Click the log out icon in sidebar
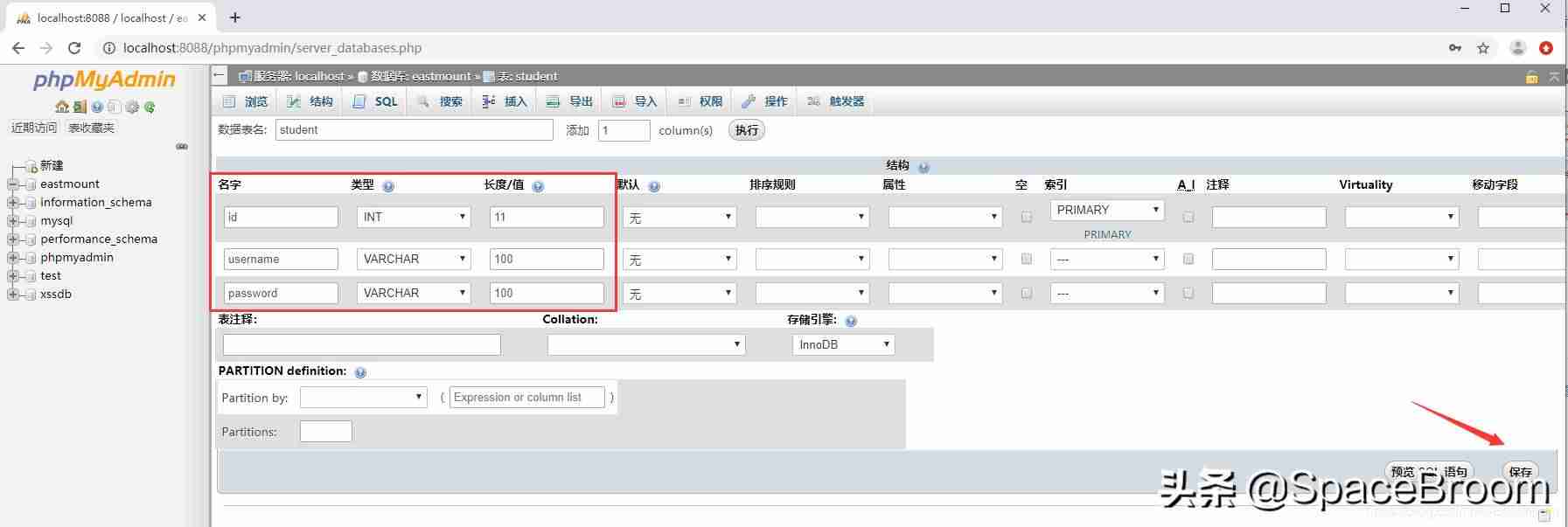 [80, 107]
